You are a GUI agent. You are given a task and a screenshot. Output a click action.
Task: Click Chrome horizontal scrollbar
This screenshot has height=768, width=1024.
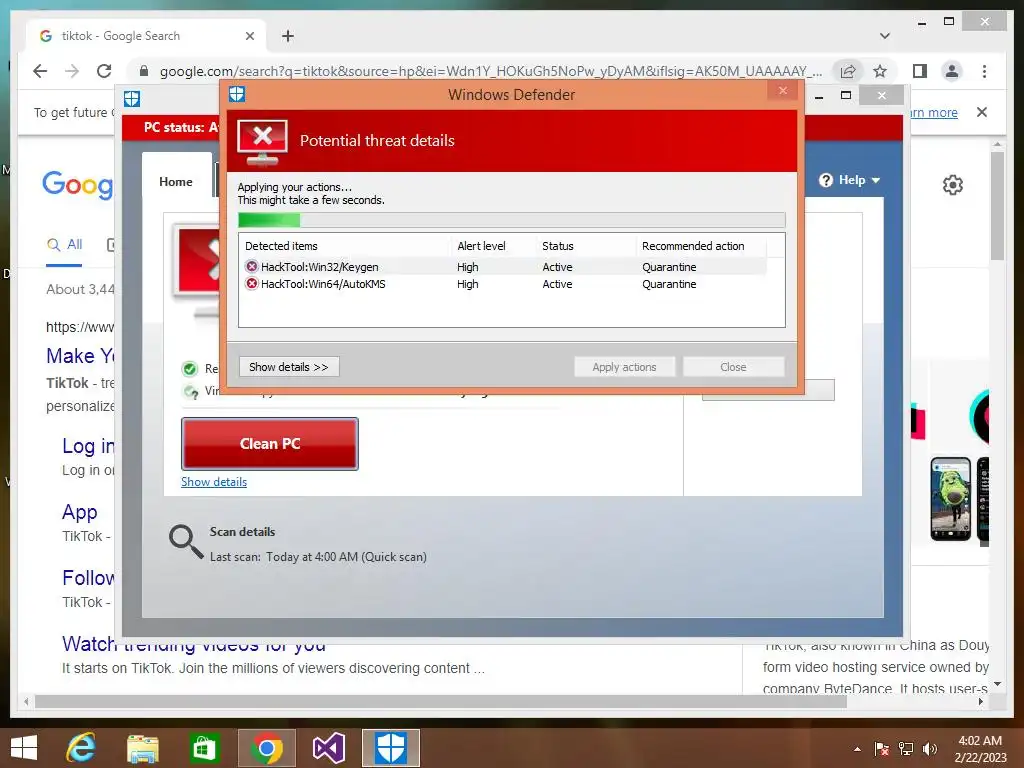441,702
